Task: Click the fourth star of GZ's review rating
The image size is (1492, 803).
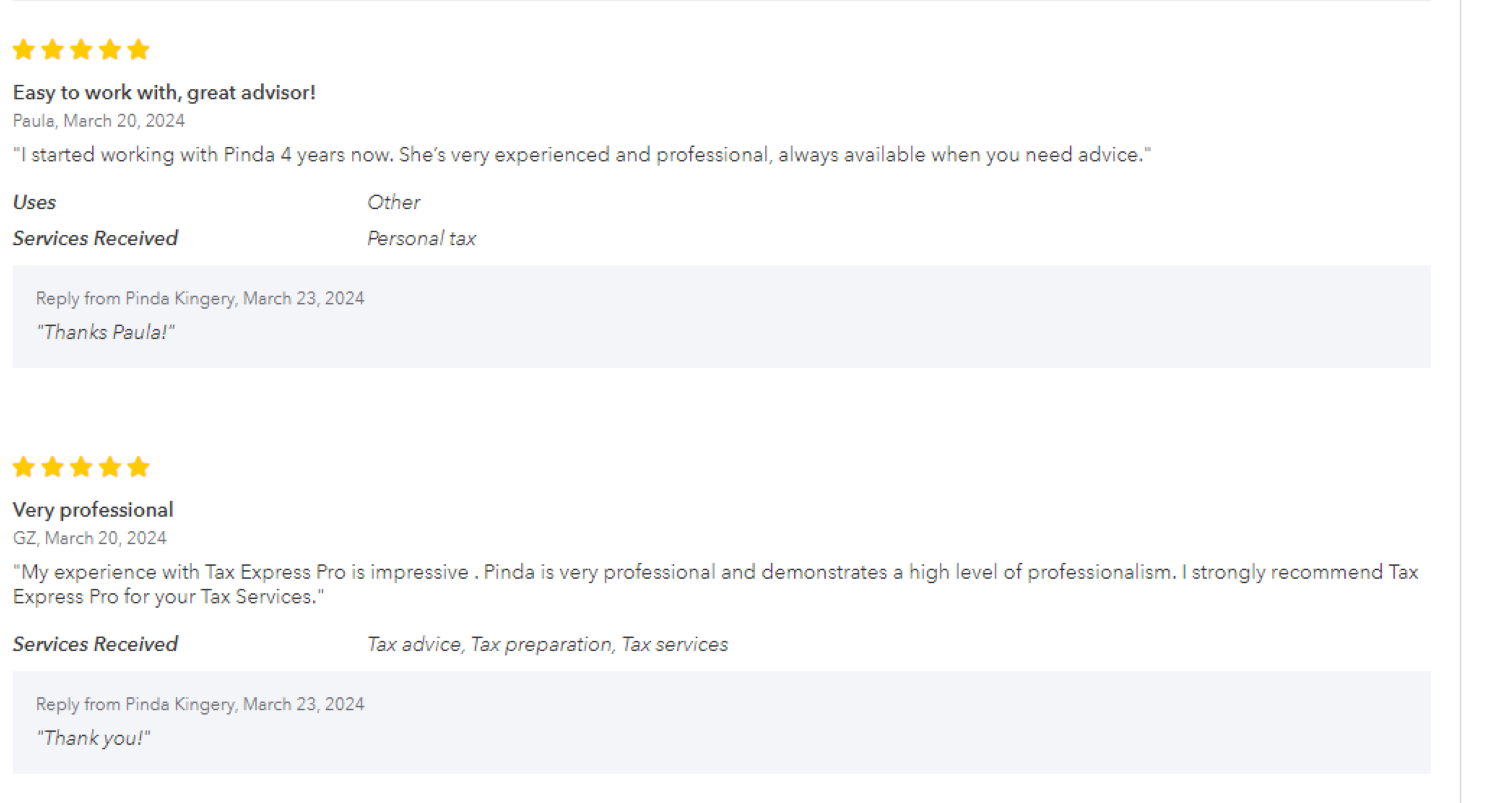Action: point(110,467)
